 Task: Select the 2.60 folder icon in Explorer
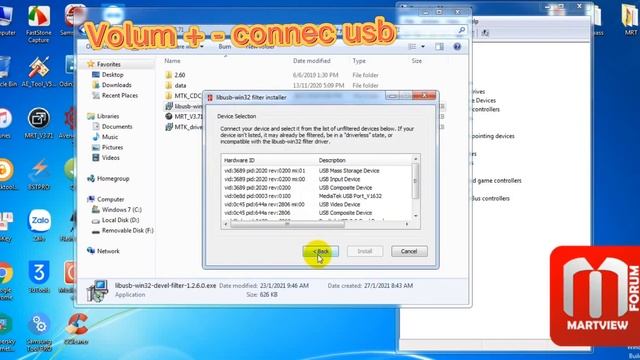(169, 75)
